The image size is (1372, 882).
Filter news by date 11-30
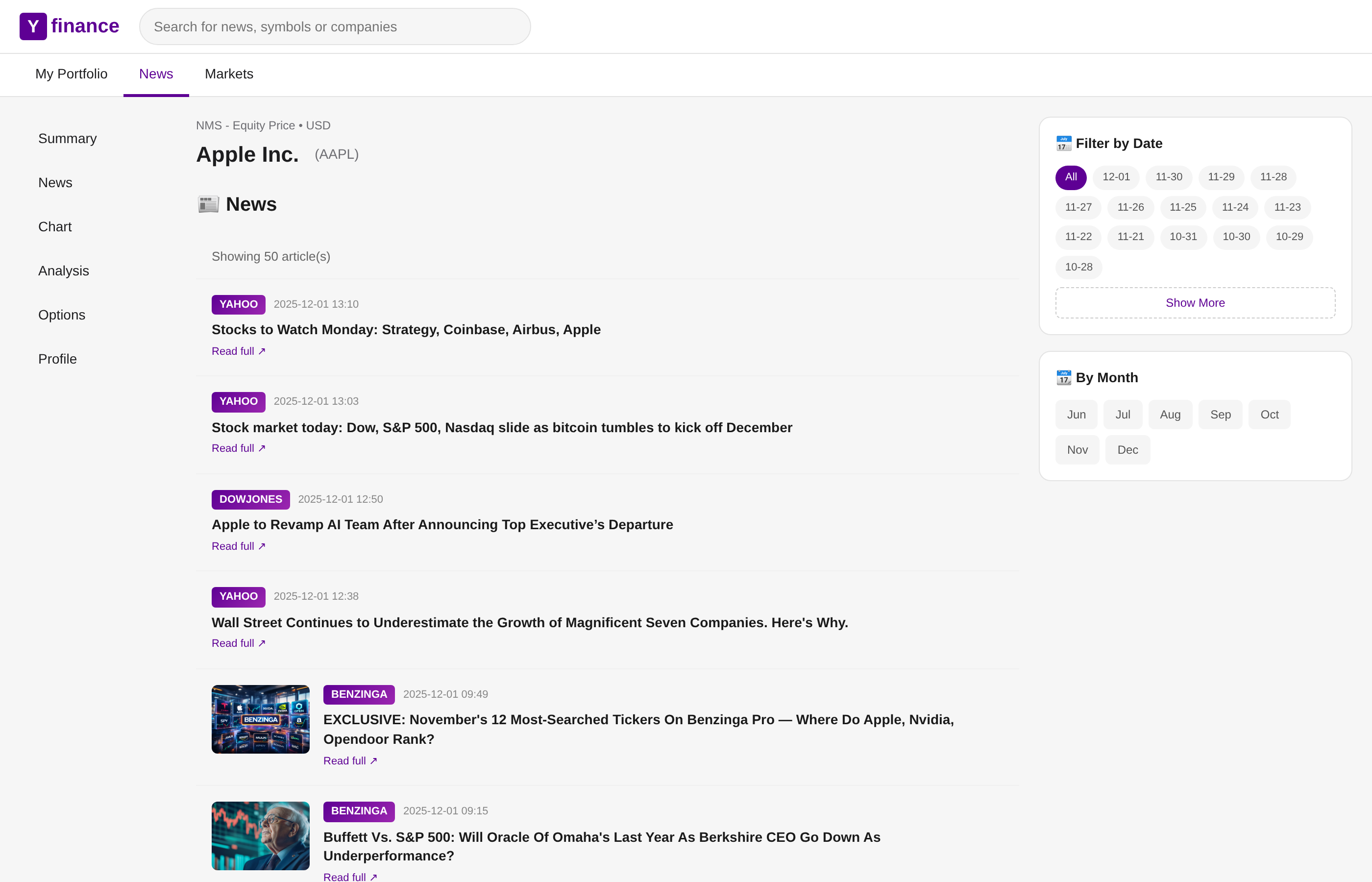click(1169, 177)
